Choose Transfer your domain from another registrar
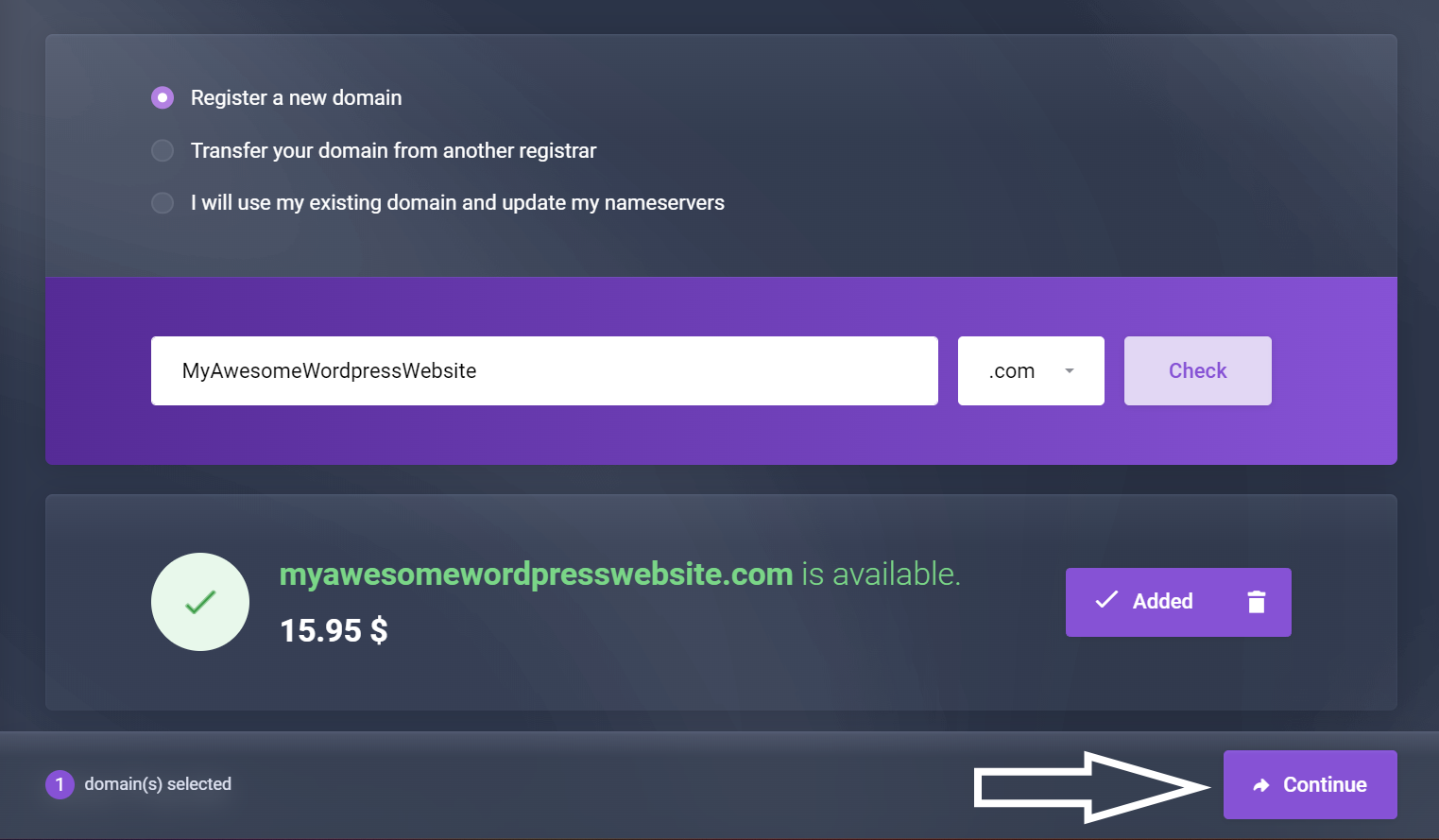The image size is (1439, 840). click(x=163, y=151)
